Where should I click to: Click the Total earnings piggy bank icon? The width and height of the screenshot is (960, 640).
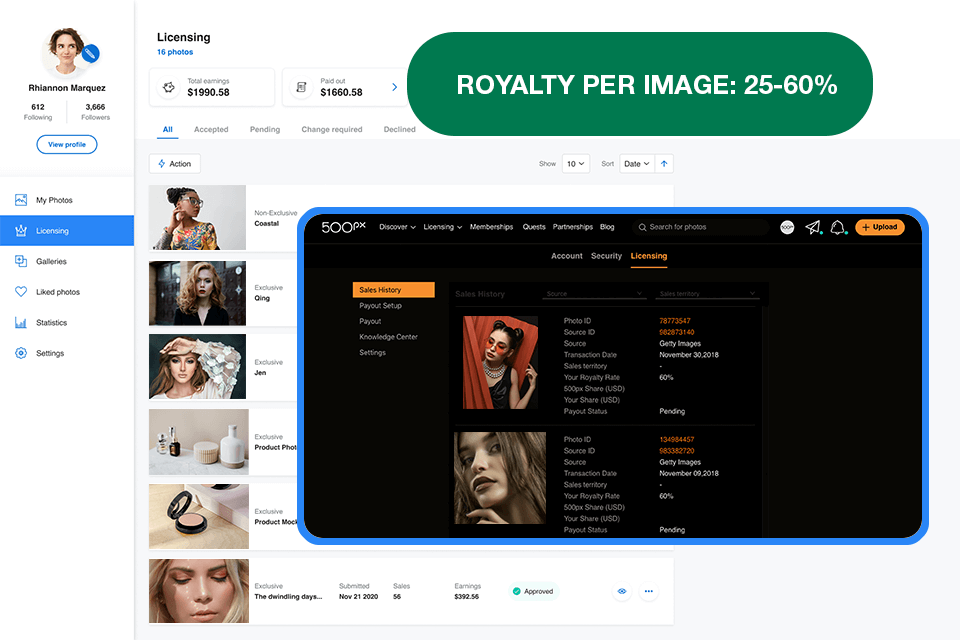169,88
